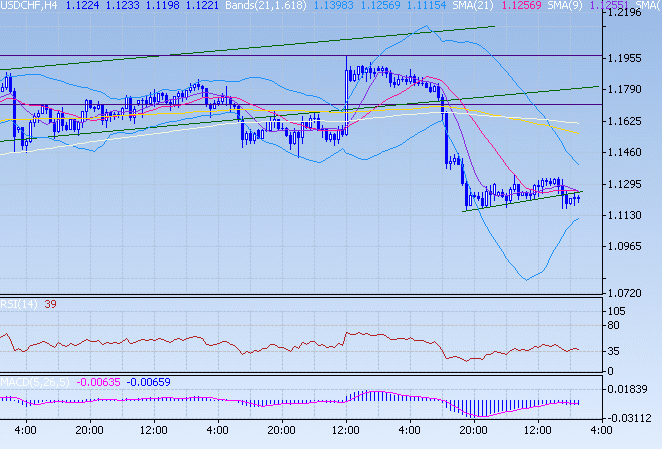Viewport: 662px width, 449px height.
Task: Click the 1.1955 price scale value
Action: [x=626, y=58]
